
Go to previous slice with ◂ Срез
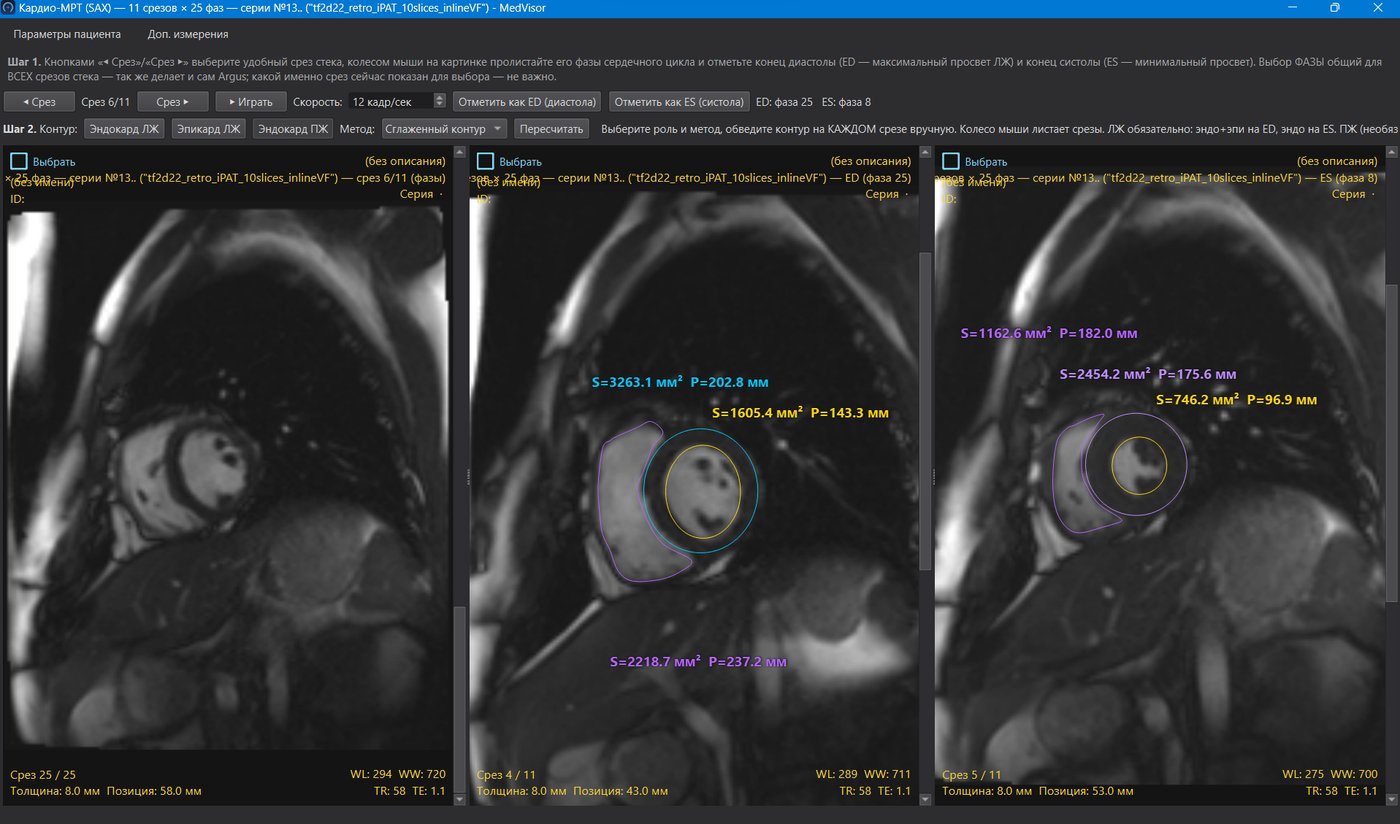coord(39,102)
